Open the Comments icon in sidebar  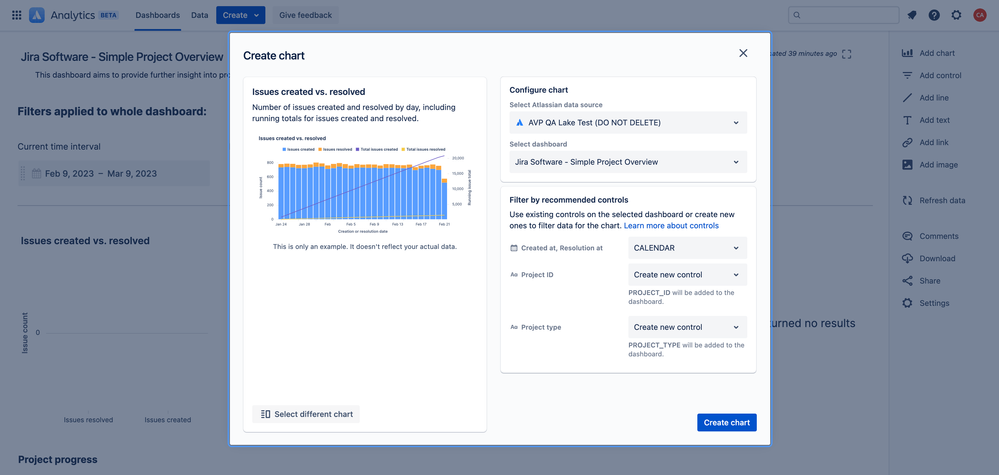pos(908,236)
